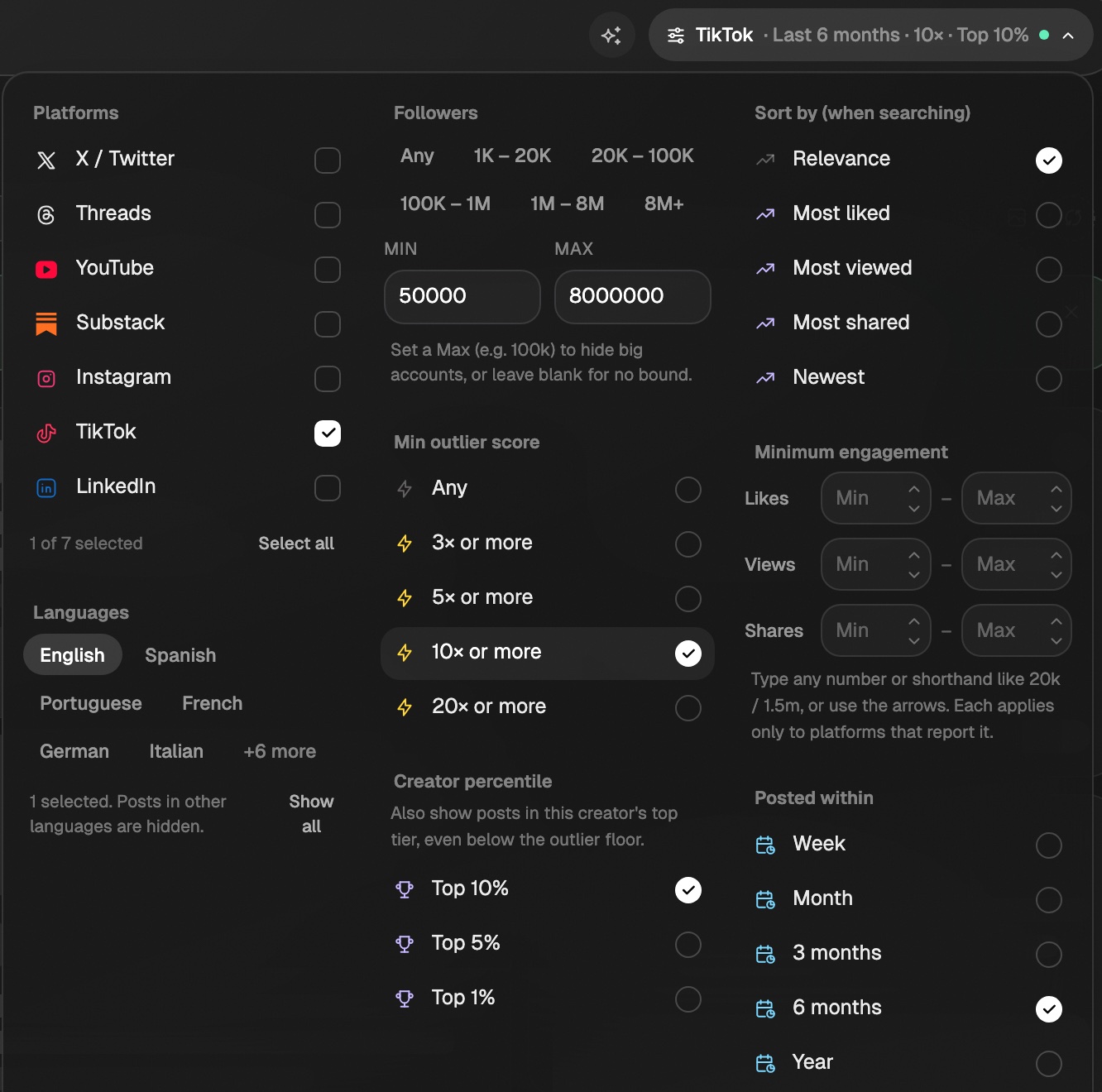Select the Month posted within radio
The image size is (1102, 1092).
point(1049,900)
